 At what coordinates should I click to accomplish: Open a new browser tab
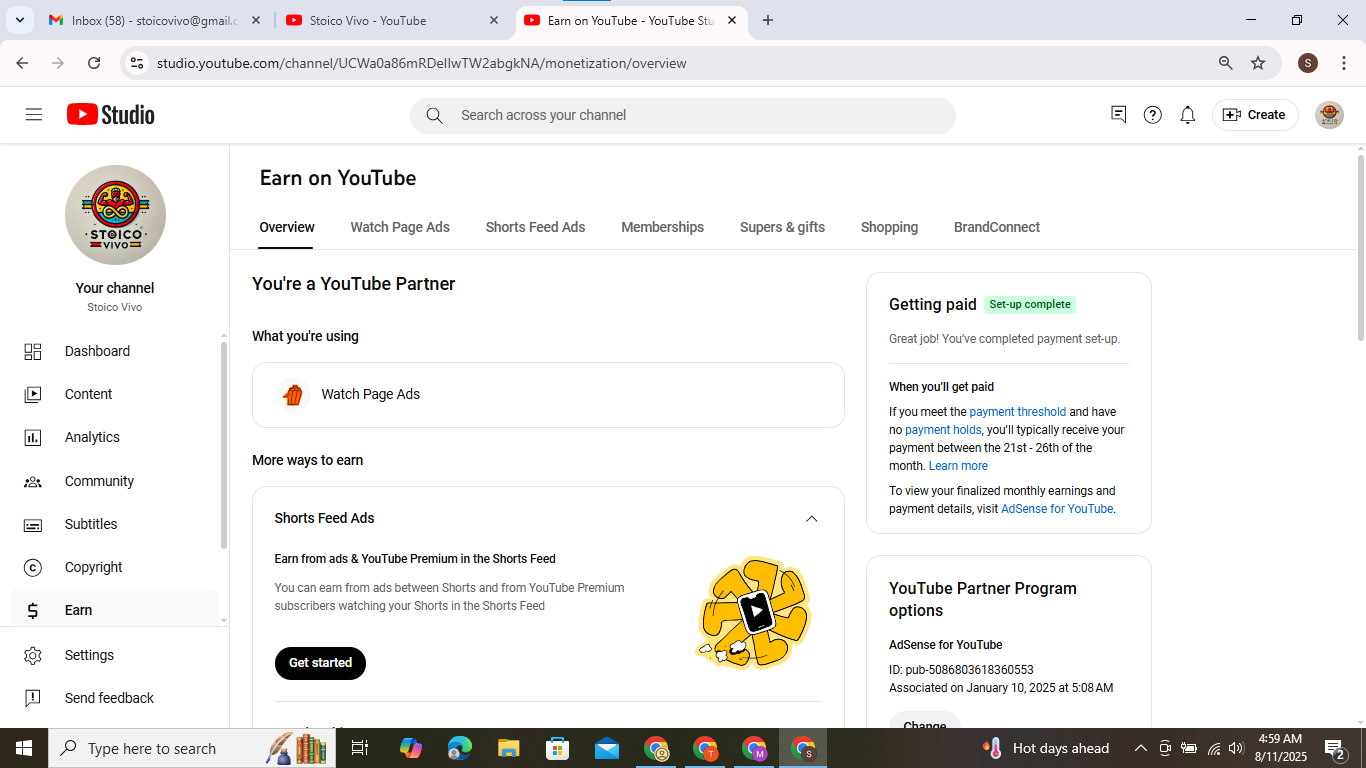coord(768,20)
